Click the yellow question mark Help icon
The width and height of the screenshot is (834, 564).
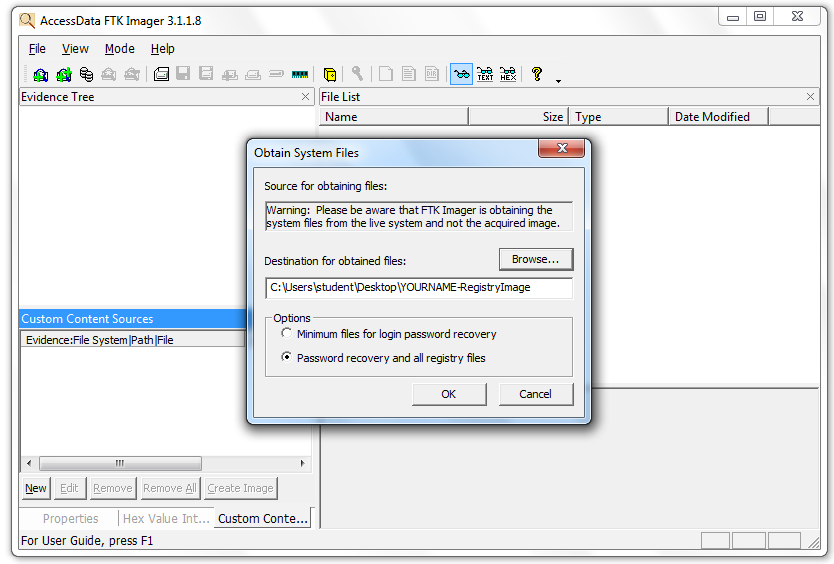click(537, 74)
